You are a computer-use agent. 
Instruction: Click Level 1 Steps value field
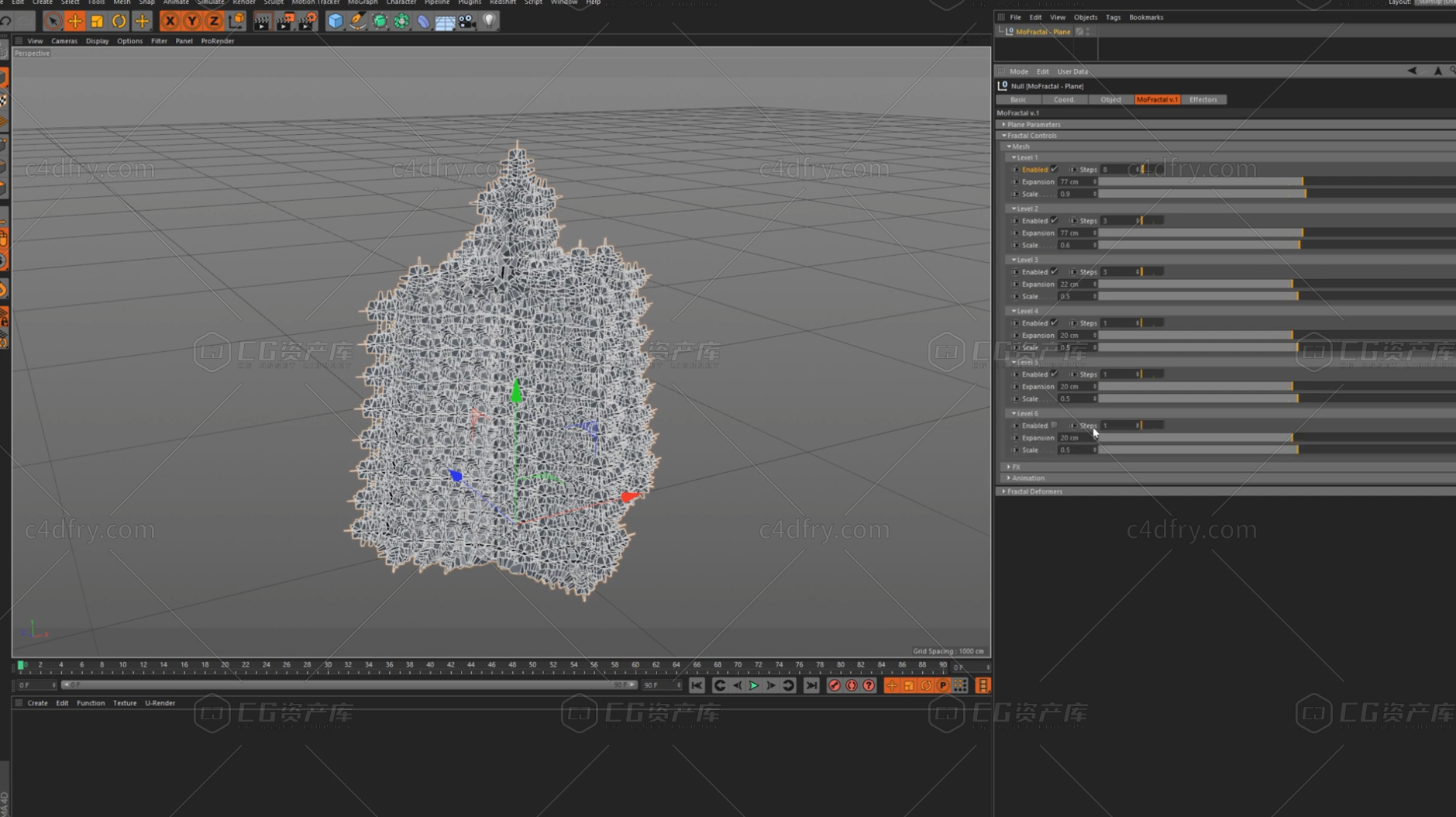1119,169
